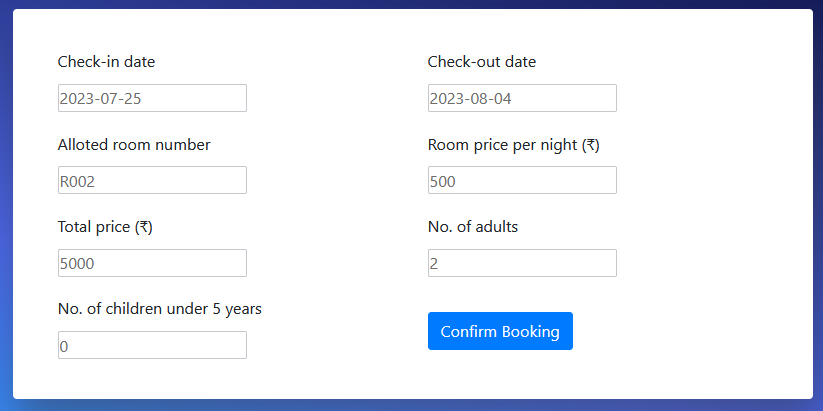Click rupee symbol in Room price label
Viewport: 823px width, 411px height.
591,145
